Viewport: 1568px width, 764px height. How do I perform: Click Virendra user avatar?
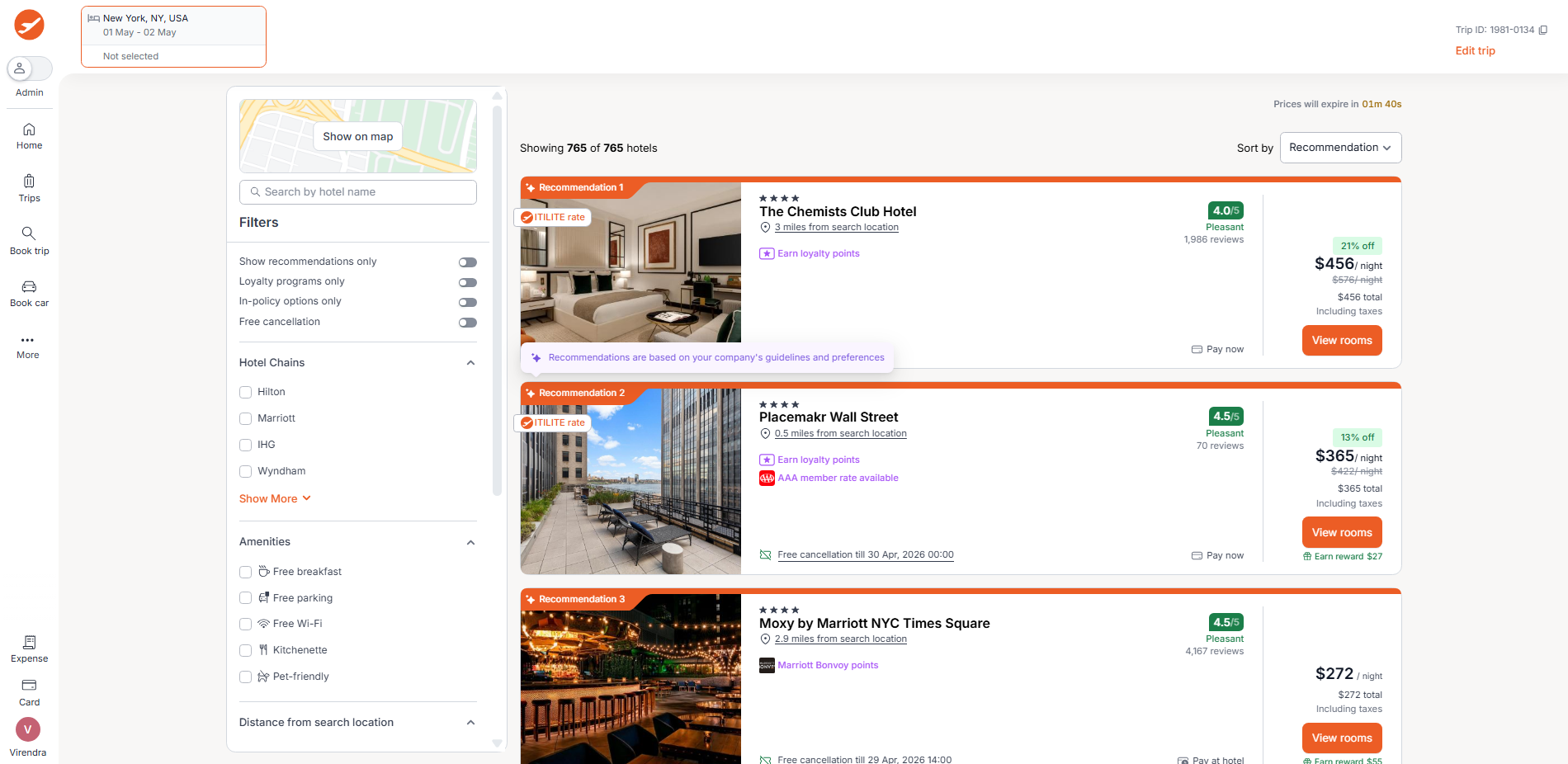click(28, 729)
